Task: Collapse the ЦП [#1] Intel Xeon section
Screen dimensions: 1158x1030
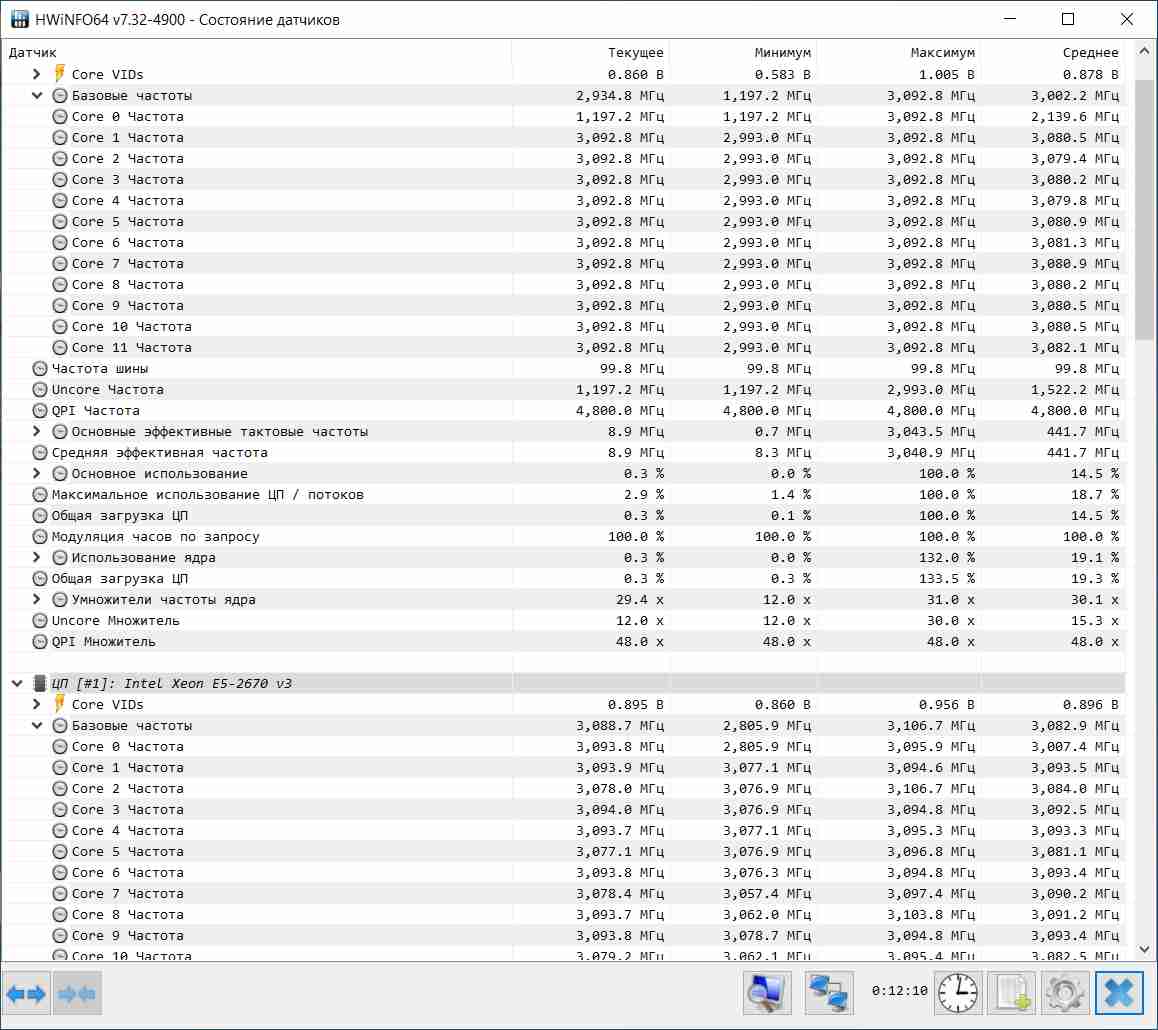Action: (x=17, y=684)
